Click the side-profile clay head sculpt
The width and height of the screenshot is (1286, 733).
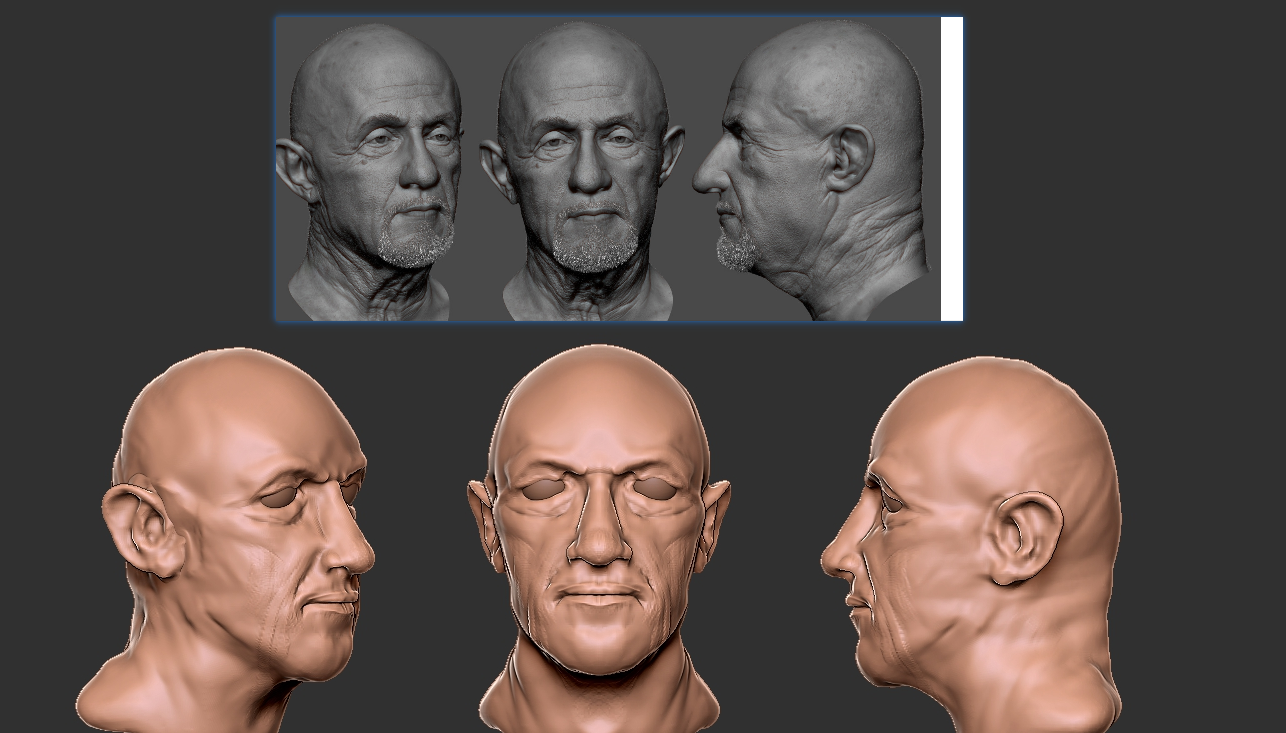[971, 545]
